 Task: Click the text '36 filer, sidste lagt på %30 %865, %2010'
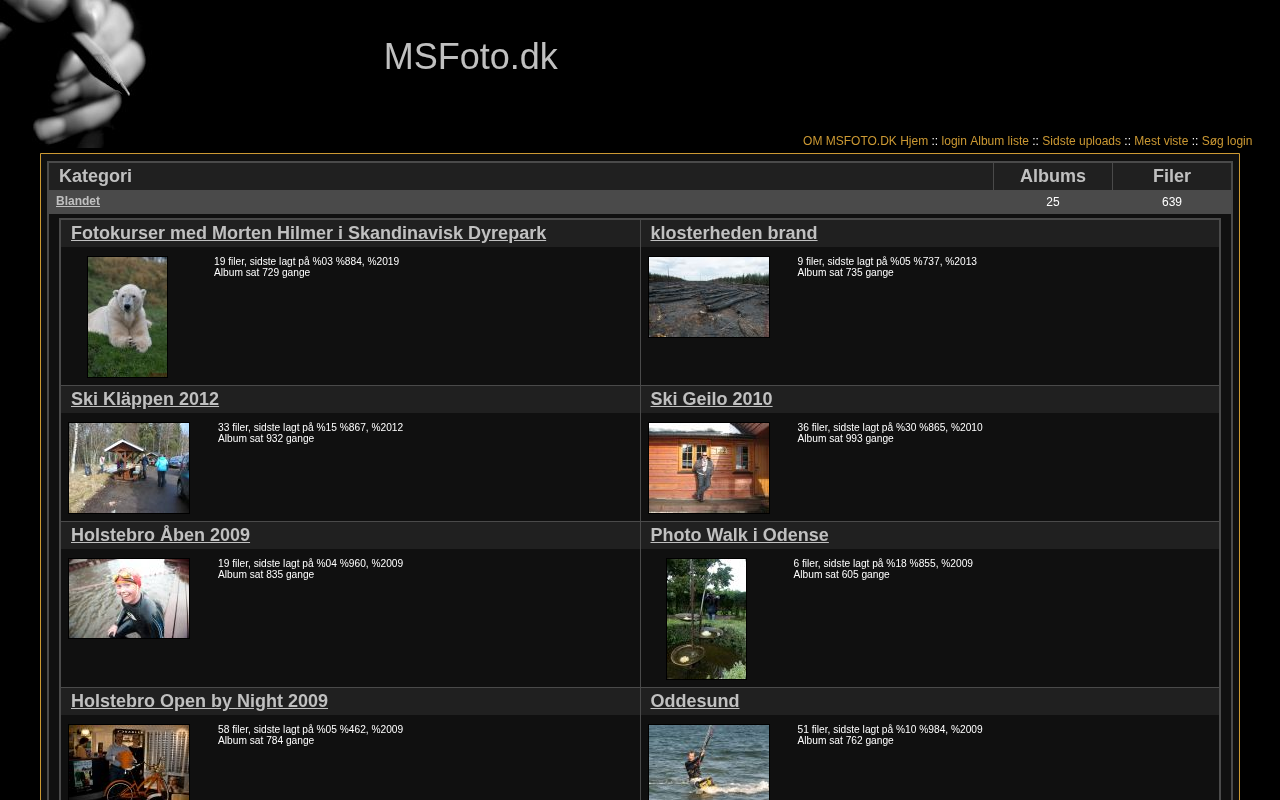(890, 428)
